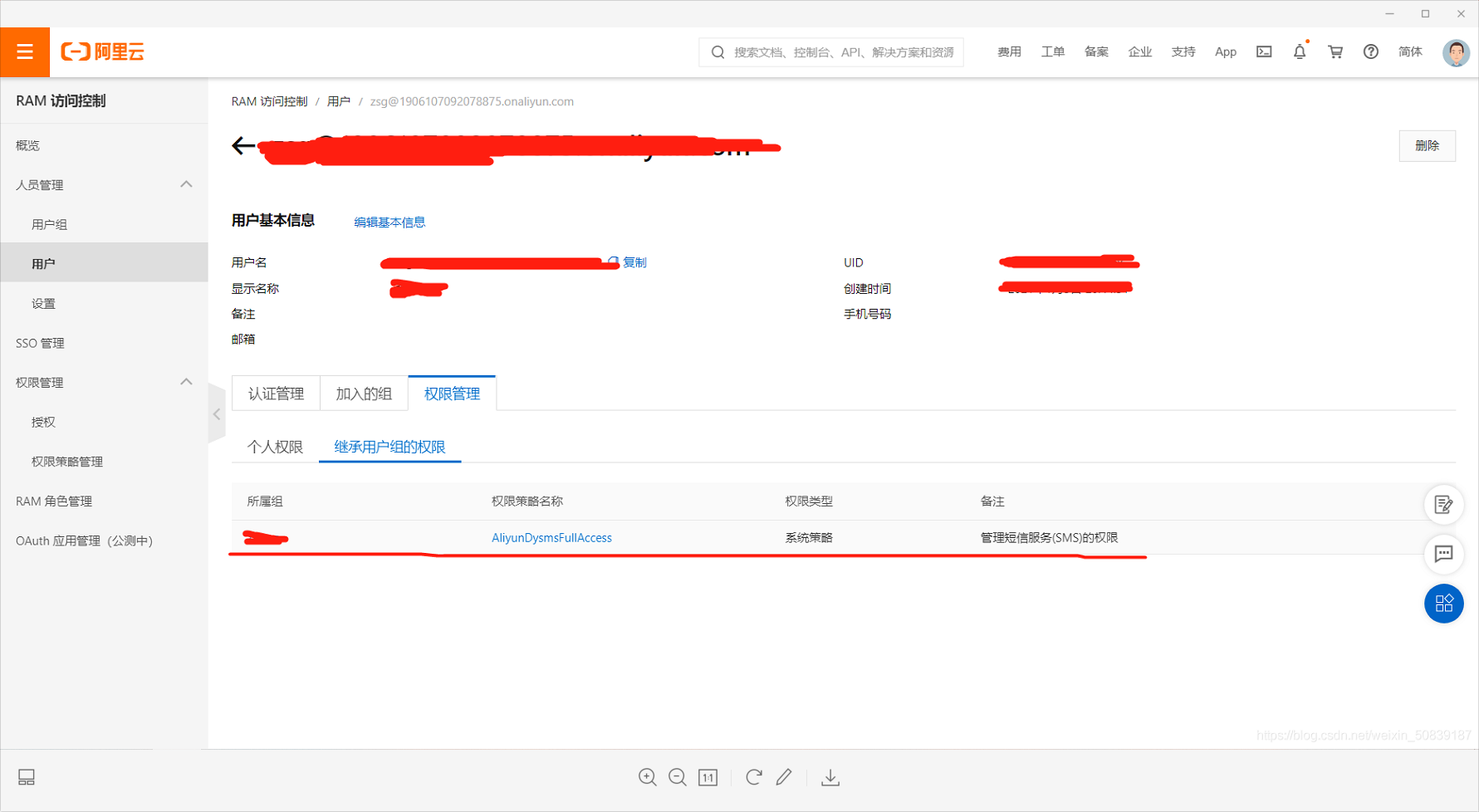Switch to the 加入的组 tab
1479x812 pixels.
point(364,394)
